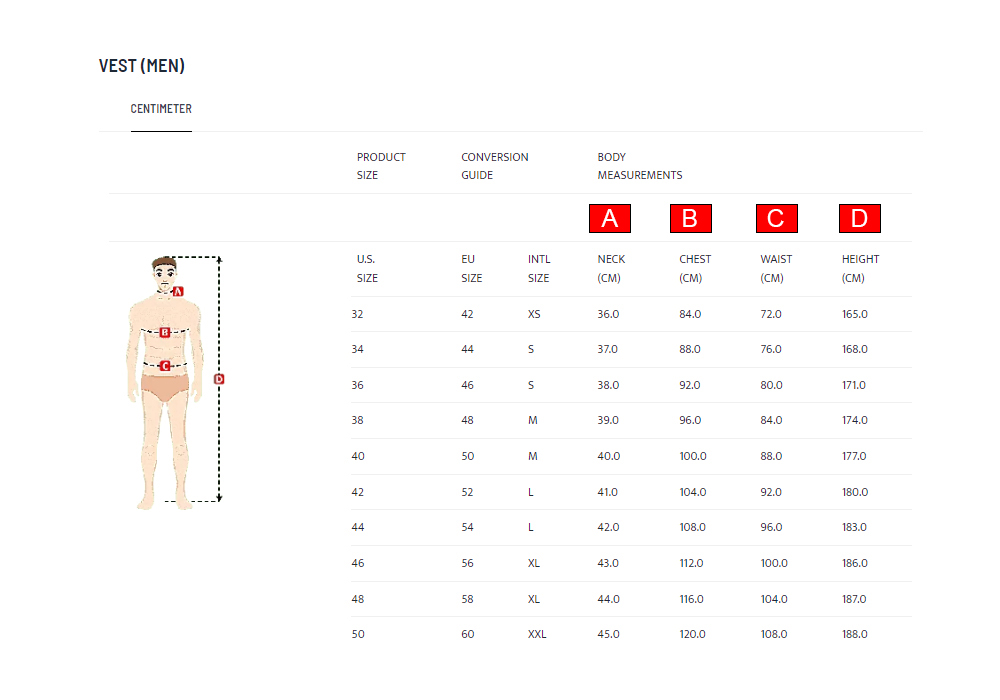
Task: Click chest value 100.0 in the US 40 row
Action: (693, 456)
